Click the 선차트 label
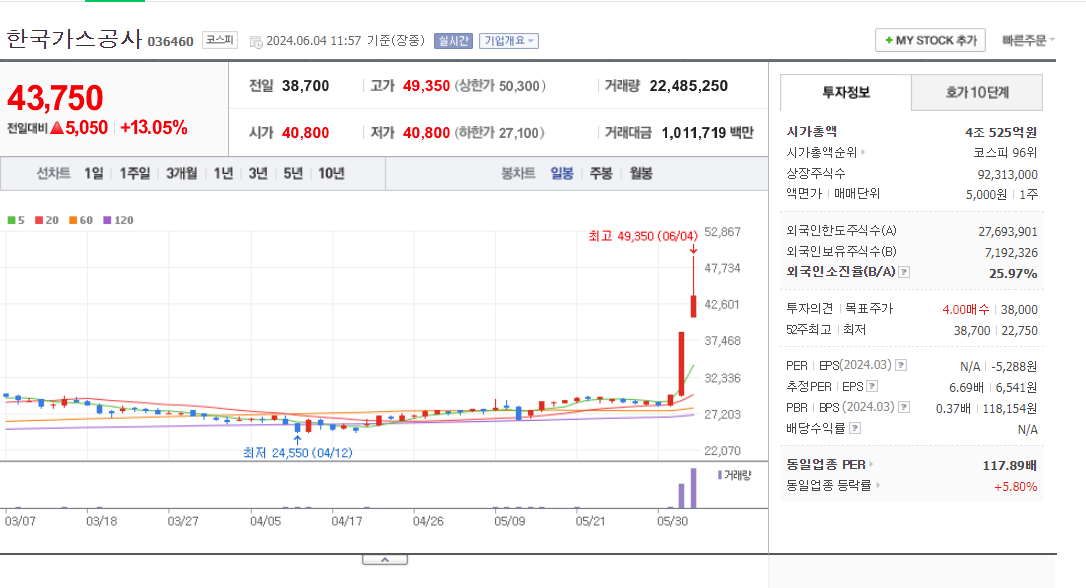This screenshot has width=1086, height=588. [x=53, y=173]
